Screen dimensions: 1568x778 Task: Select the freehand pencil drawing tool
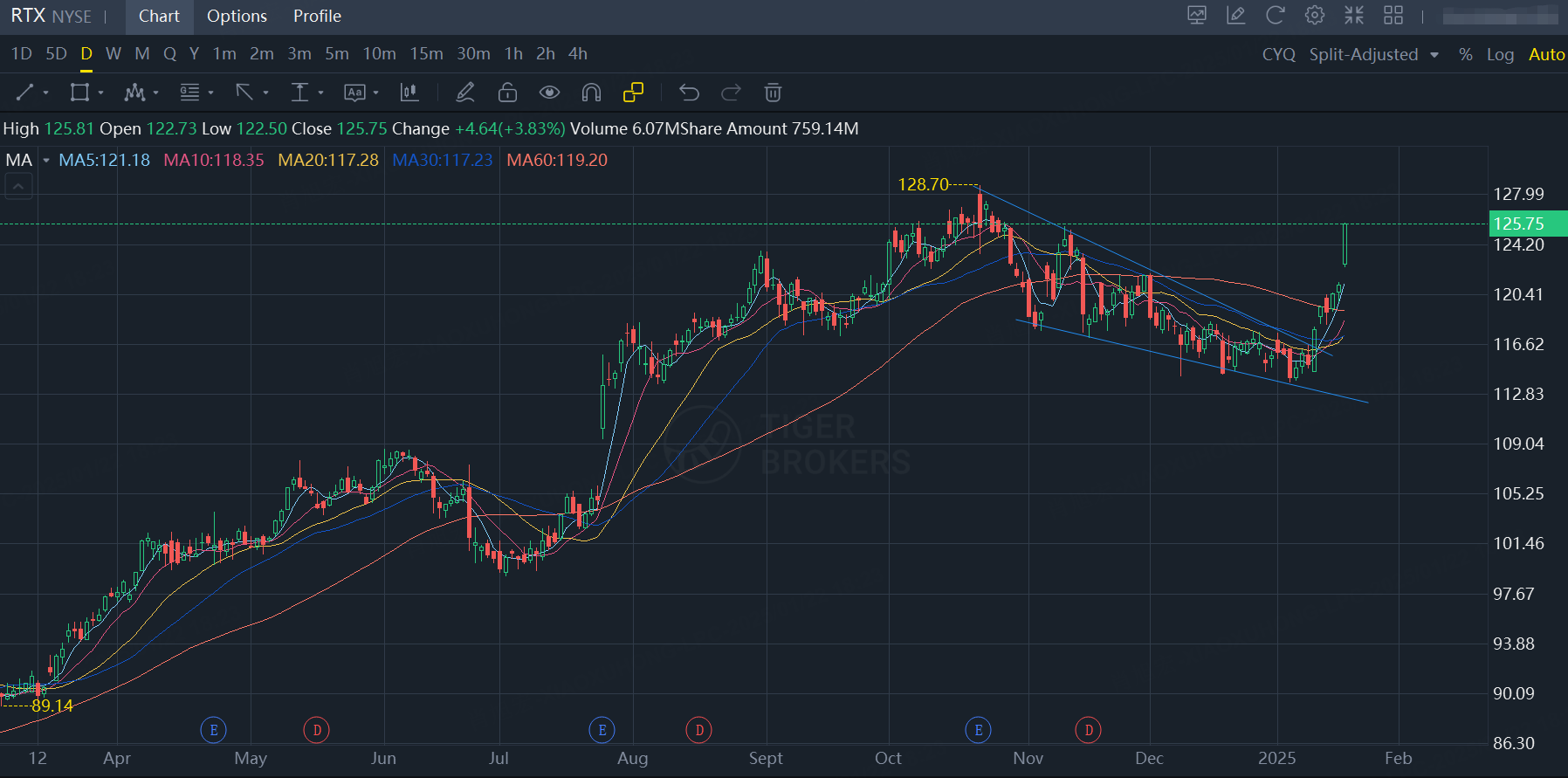(465, 93)
